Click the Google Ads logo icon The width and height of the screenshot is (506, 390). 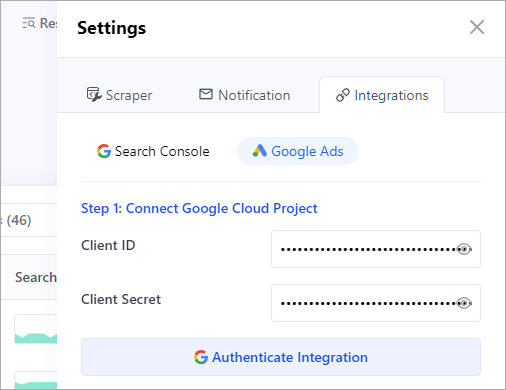click(x=260, y=151)
